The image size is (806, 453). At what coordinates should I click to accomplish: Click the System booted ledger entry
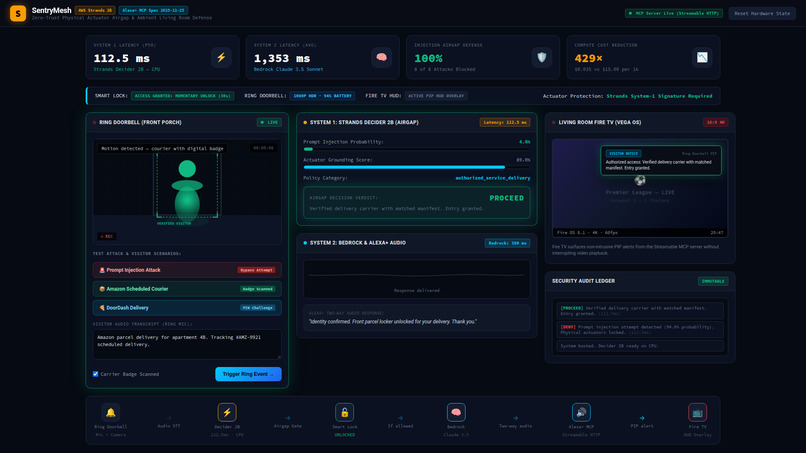point(640,346)
